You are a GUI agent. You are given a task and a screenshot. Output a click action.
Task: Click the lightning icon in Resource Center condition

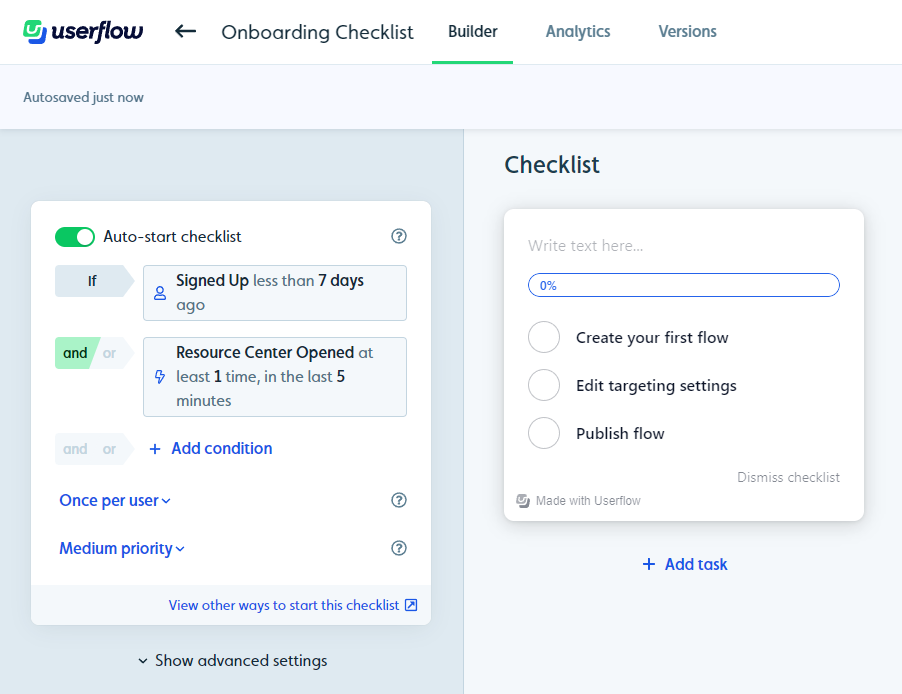159,377
